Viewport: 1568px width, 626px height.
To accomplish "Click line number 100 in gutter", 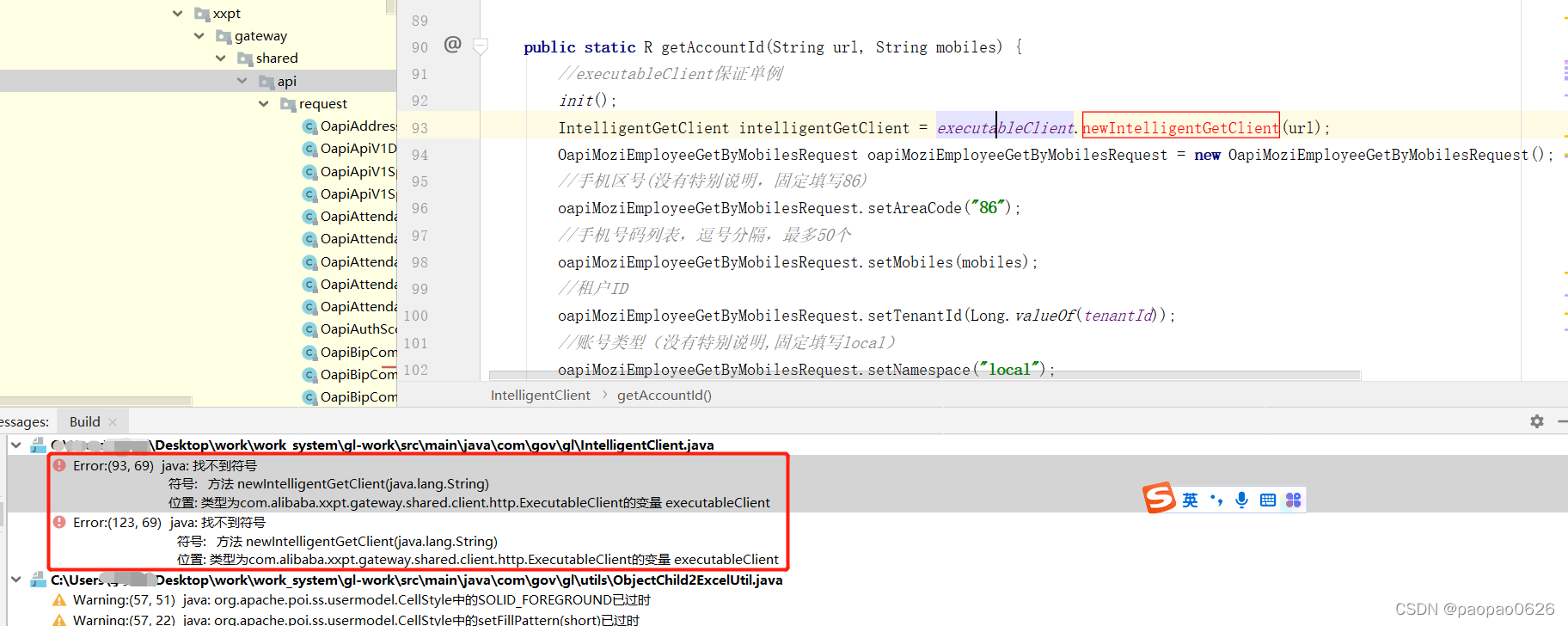I will click(x=416, y=316).
